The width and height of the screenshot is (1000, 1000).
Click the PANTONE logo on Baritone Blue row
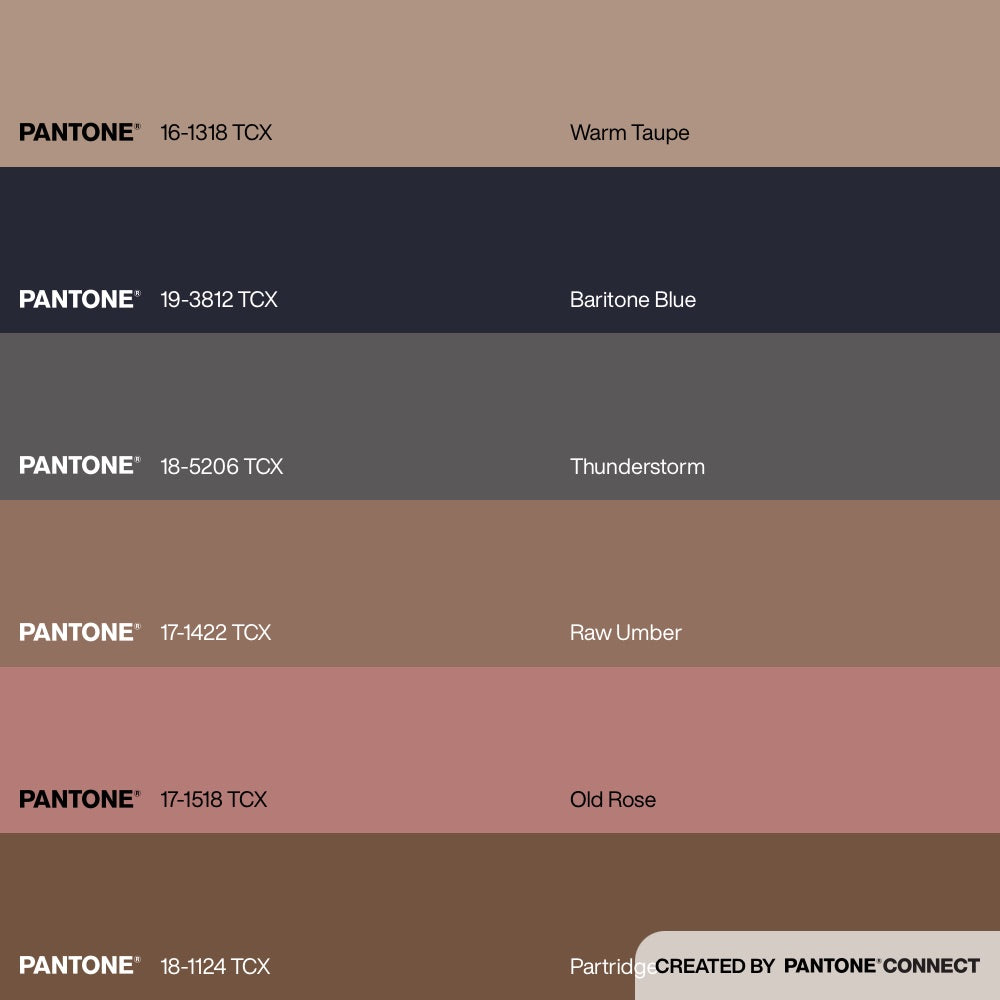click(79, 299)
